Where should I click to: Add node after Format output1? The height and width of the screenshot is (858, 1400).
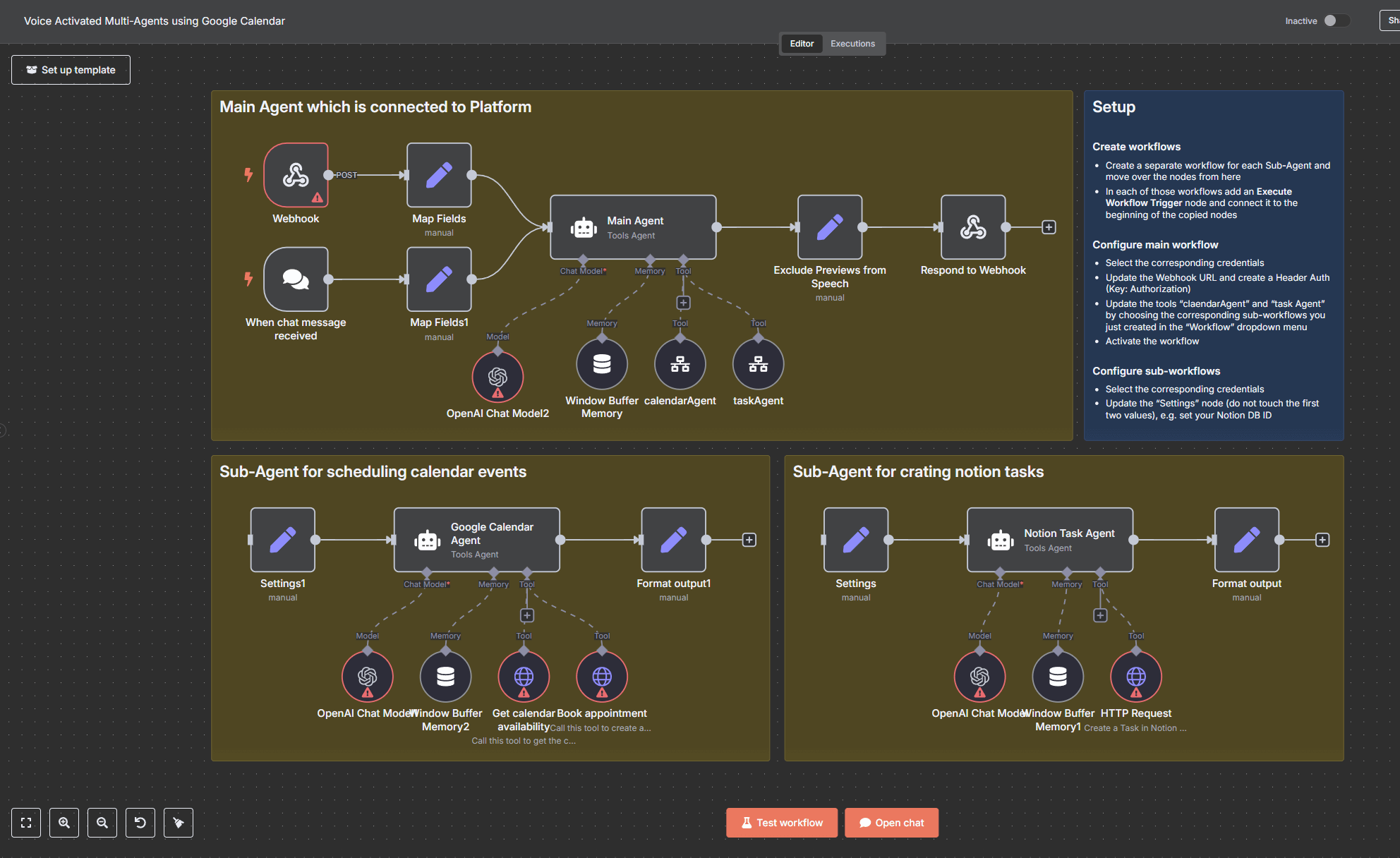click(x=749, y=540)
